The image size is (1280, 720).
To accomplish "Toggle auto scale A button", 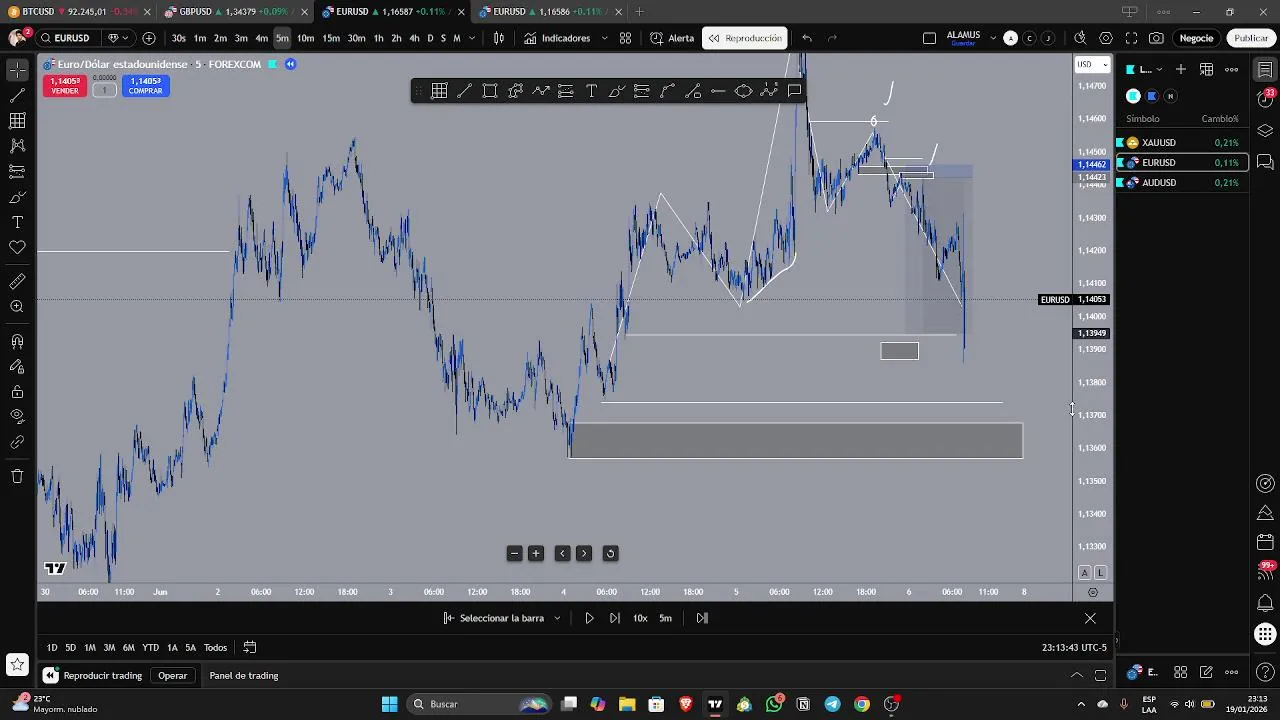I will click(1084, 573).
